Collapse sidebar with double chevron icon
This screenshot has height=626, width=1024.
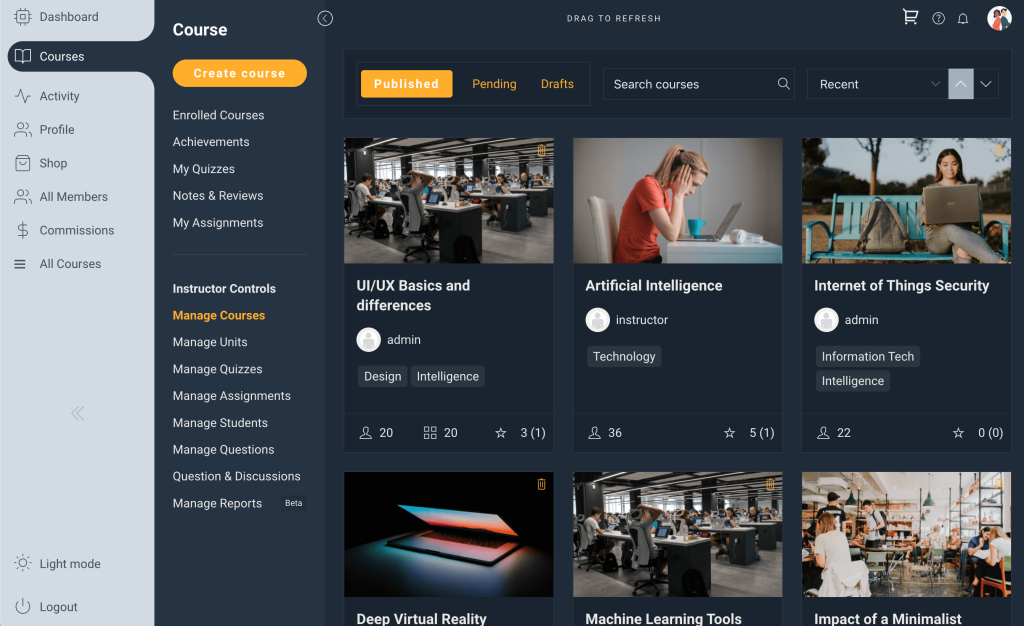78,413
